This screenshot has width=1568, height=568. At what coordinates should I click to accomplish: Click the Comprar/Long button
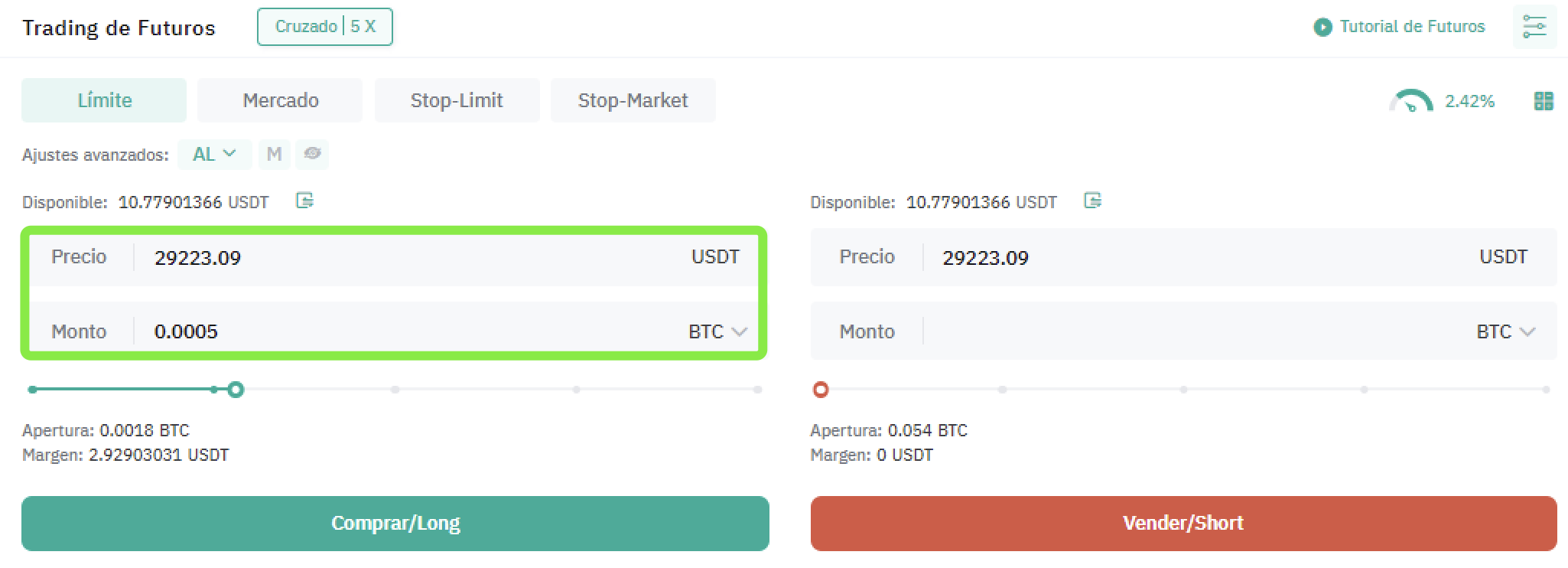click(x=395, y=524)
